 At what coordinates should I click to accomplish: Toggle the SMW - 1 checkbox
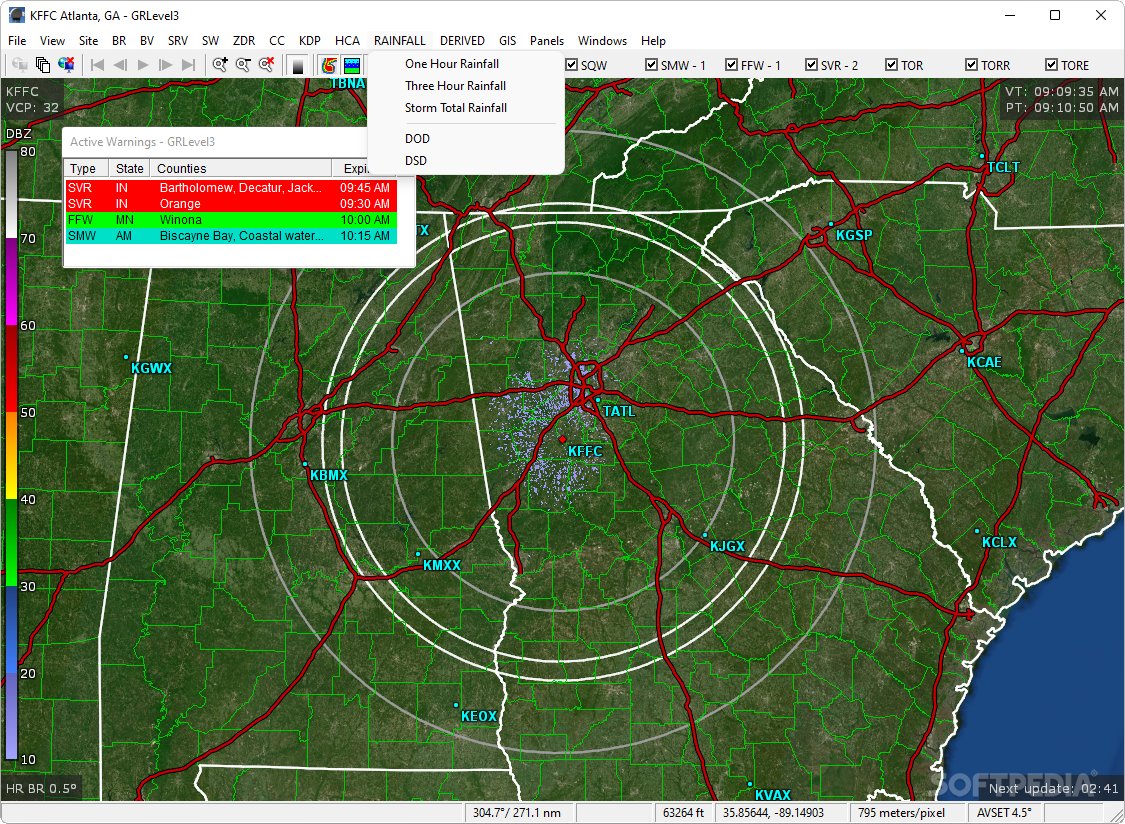(x=651, y=65)
